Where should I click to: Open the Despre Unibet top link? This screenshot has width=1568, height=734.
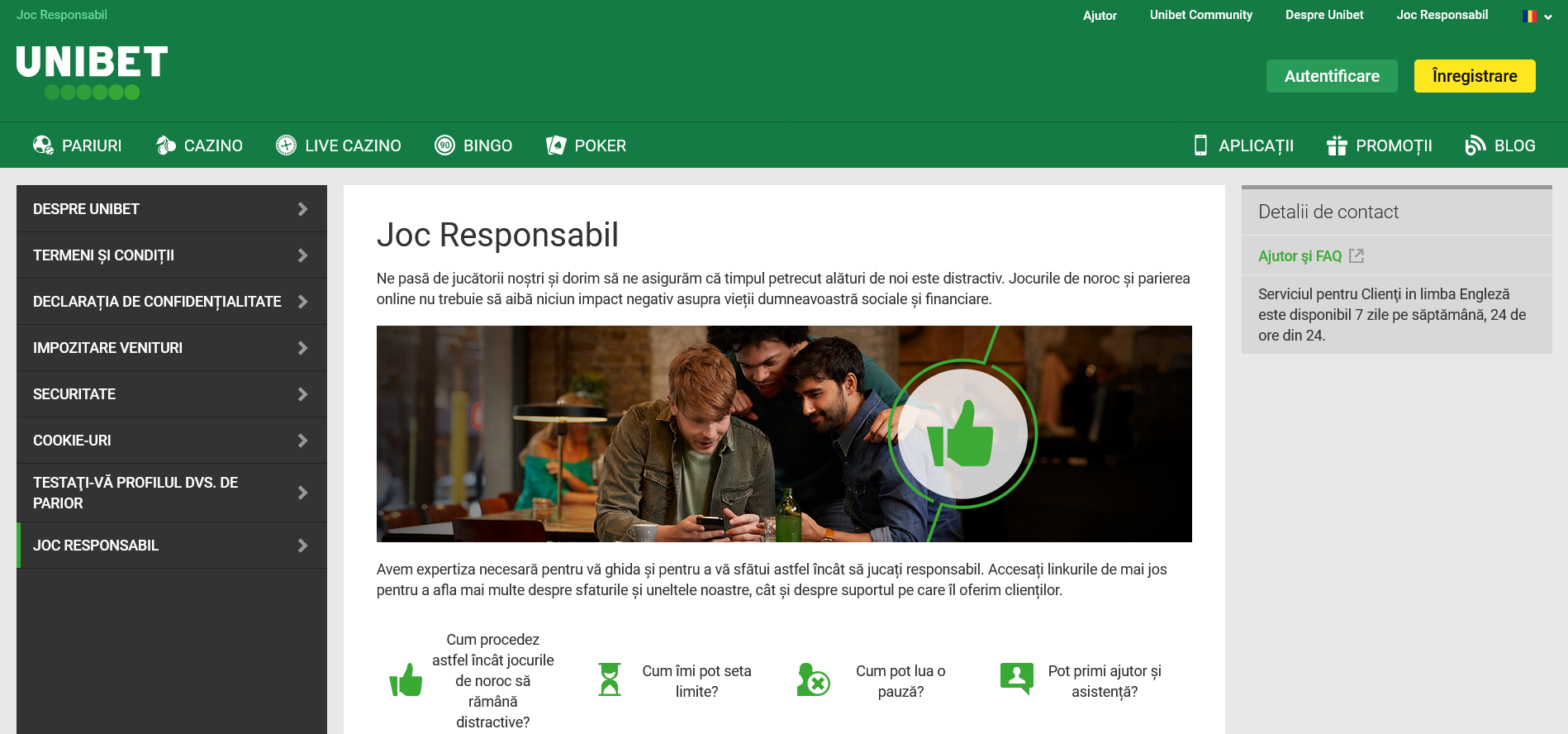(1324, 15)
